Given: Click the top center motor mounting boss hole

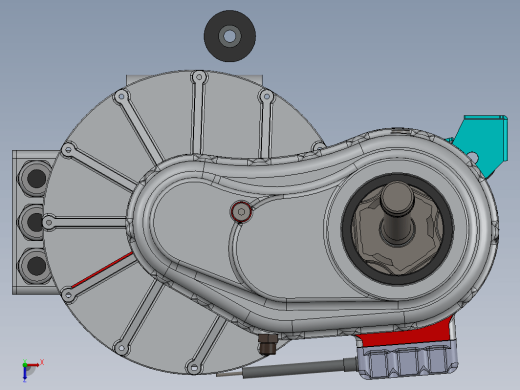Looking at the screenshot, I should 199,77.
